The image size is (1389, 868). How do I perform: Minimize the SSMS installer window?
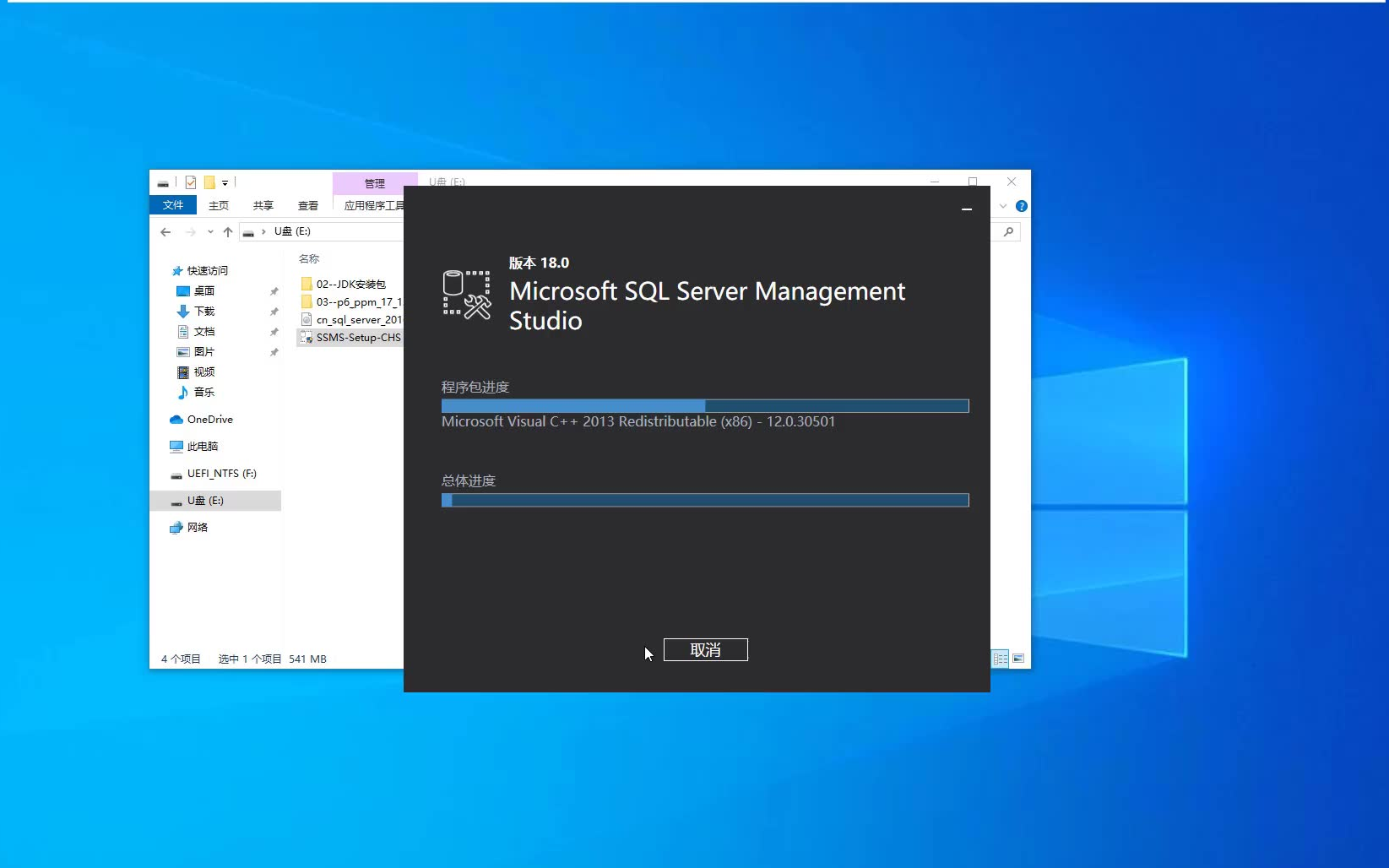click(967, 209)
